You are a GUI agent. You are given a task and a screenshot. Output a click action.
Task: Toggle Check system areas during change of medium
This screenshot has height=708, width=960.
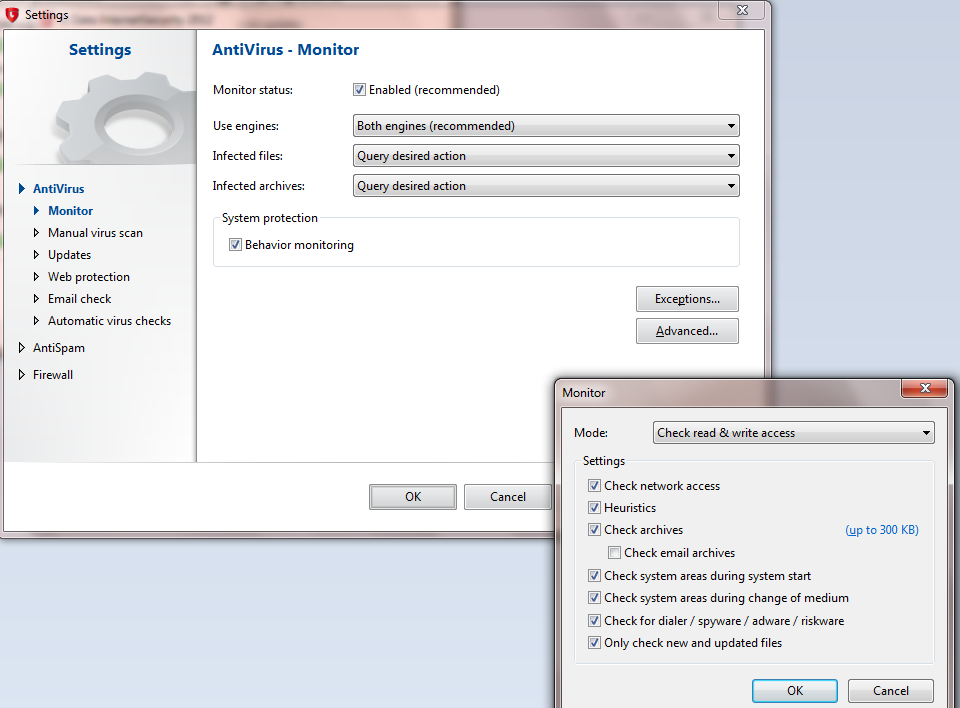pos(594,598)
